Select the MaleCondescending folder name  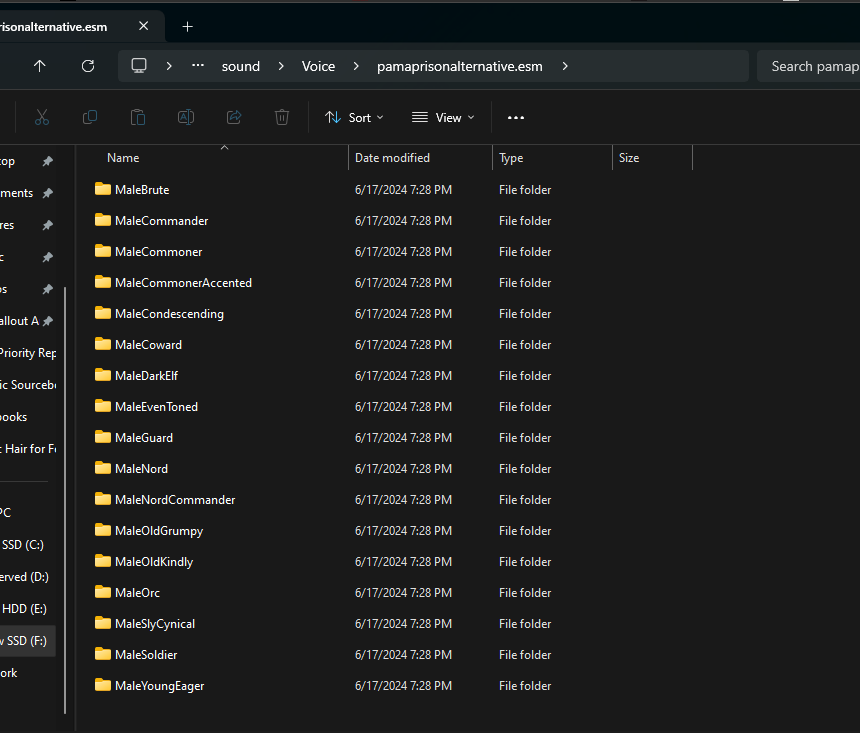(169, 314)
